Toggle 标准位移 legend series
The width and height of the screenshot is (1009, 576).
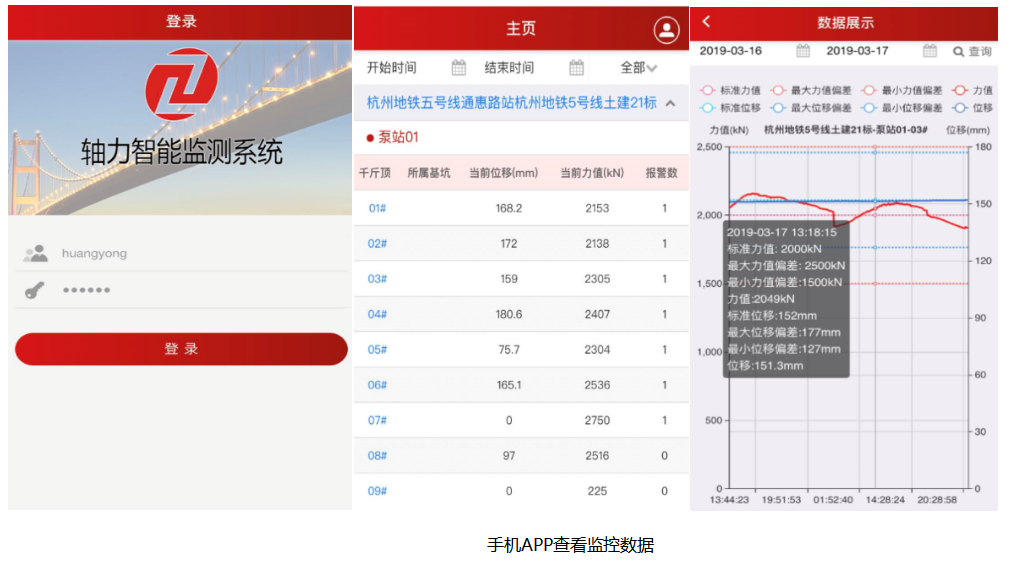[730, 107]
